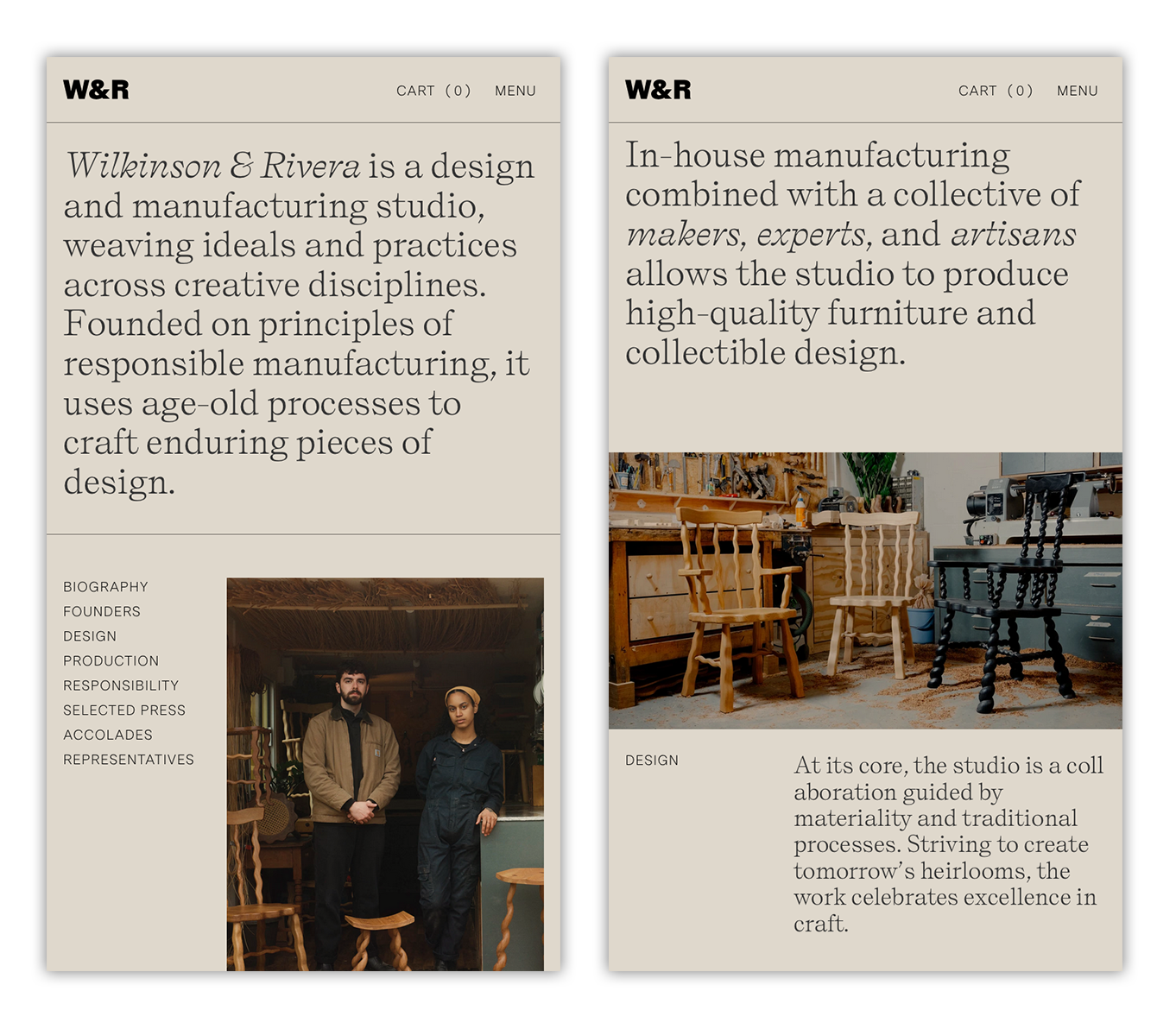Open MENU on the right screen
The height and width of the screenshot is (1029, 1176).
1078,91
